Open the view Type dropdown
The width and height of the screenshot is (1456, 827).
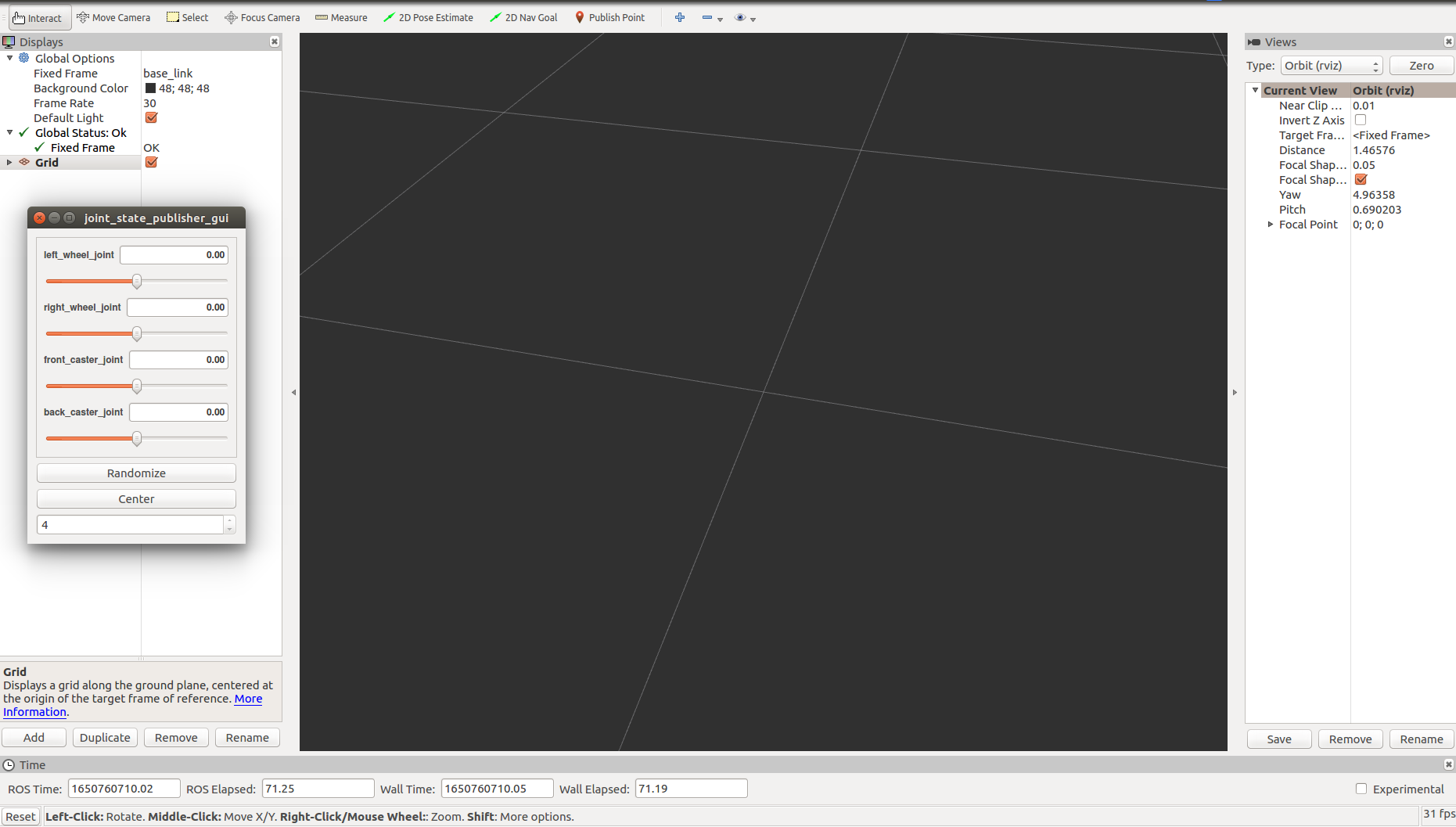pos(1332,66)
